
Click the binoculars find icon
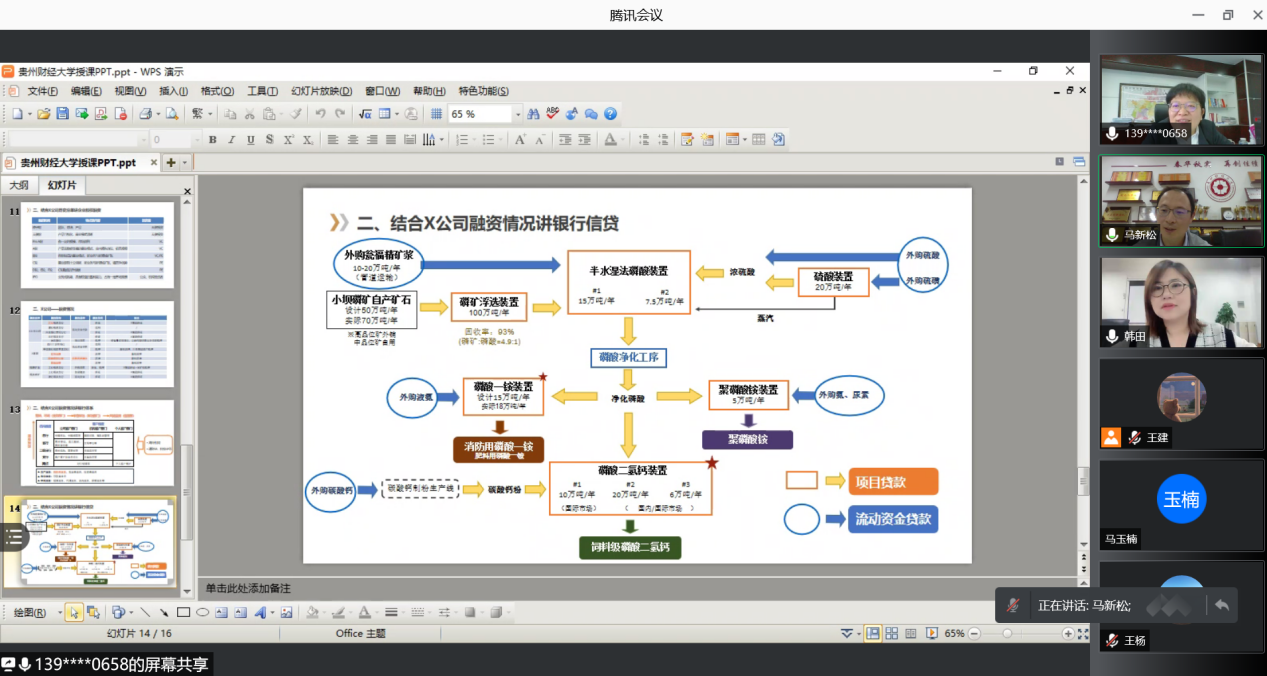pos(534,114)
